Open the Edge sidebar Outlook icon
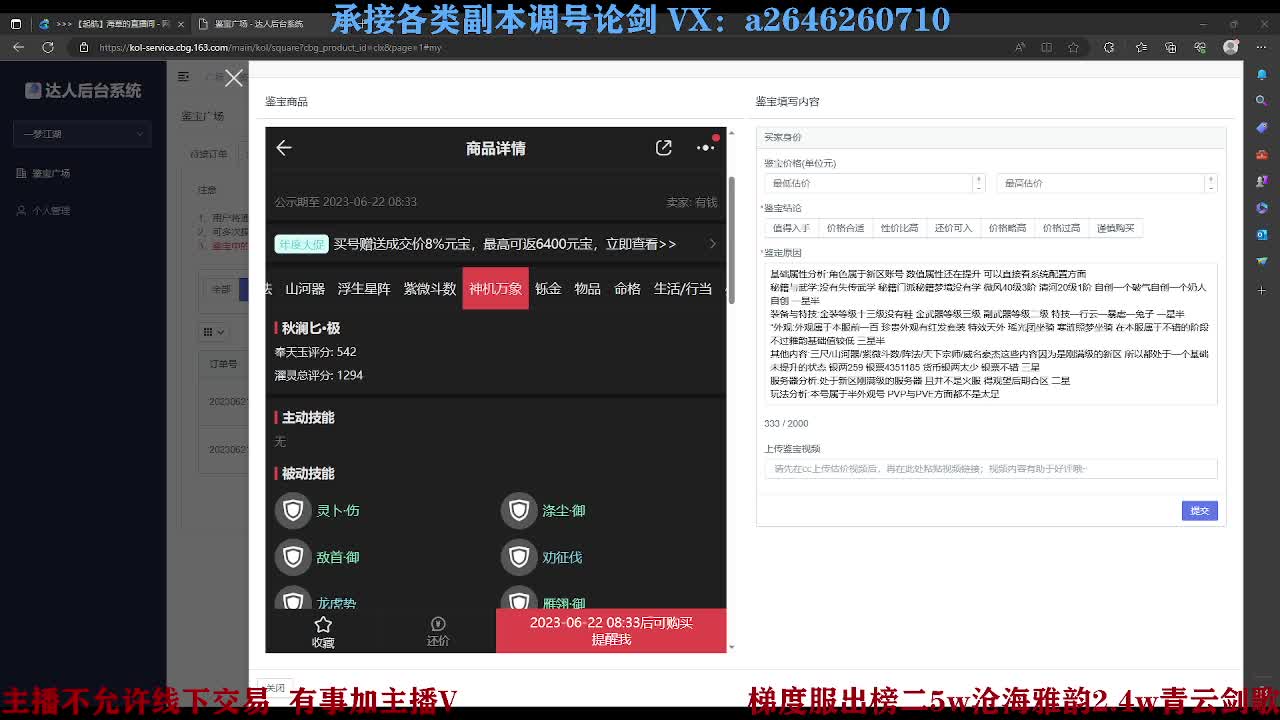1280x720 pixels. [1262, 235]
